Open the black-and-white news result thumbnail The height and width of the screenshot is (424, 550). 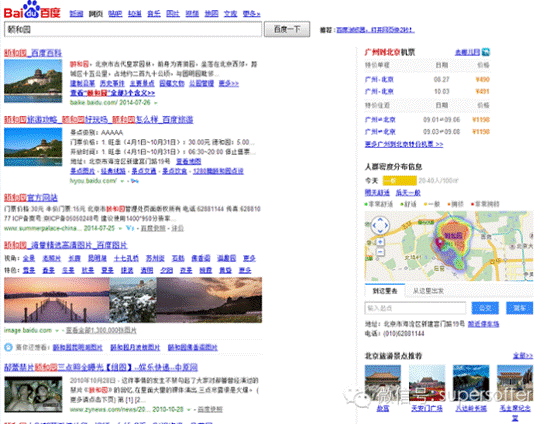pos(33,394)
